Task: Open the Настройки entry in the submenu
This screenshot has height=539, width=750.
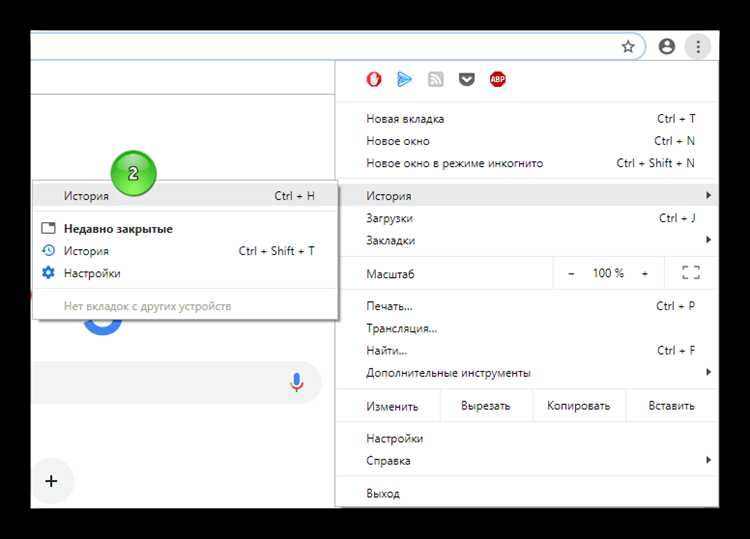Action: [x=186, y=273]
